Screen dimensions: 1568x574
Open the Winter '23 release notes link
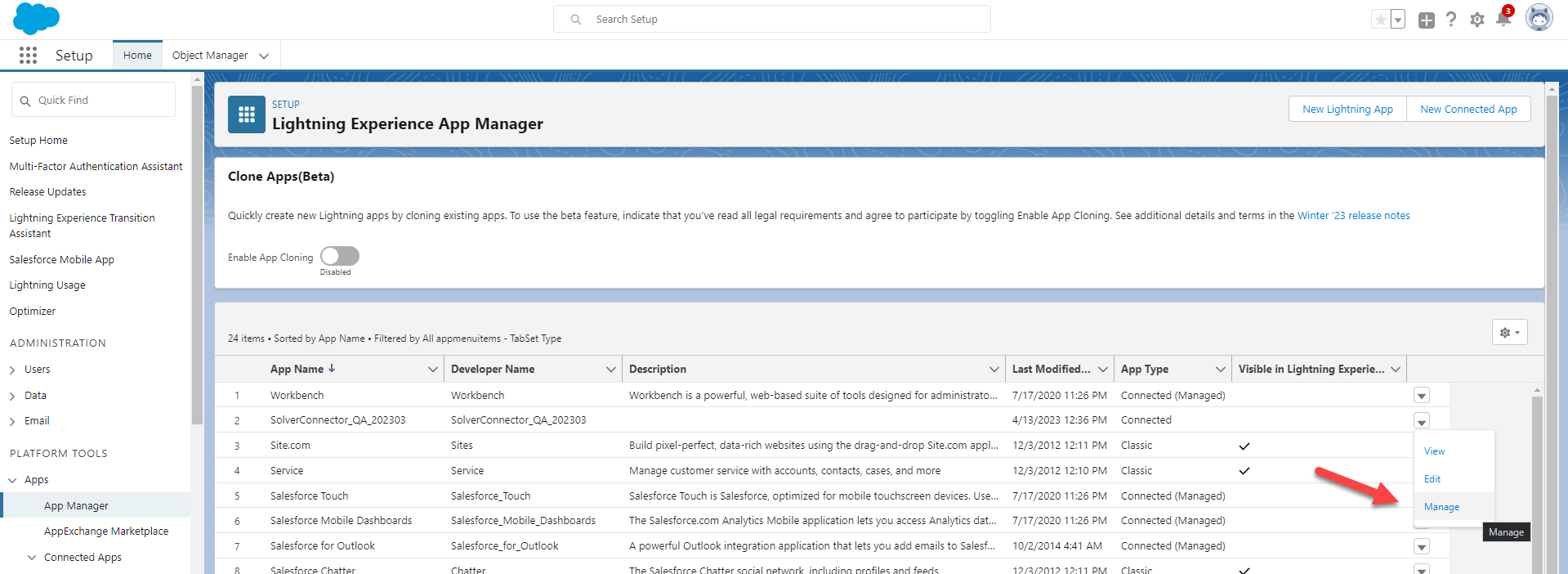tap(1353, 216)
